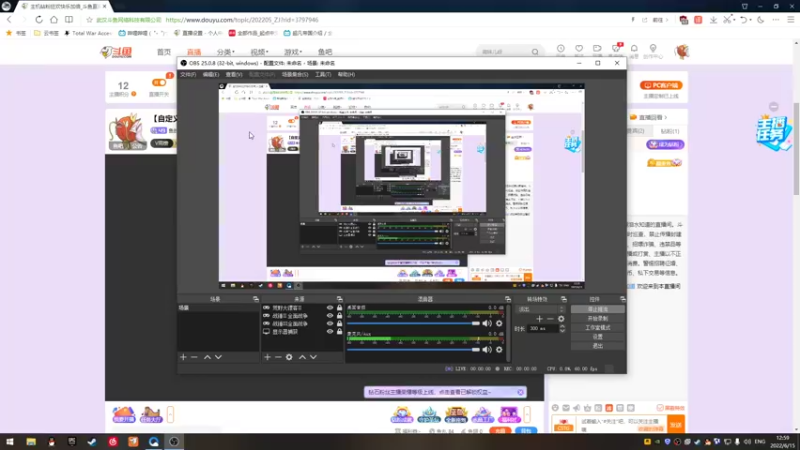Move the source down in the Sources panel
The image size is (800, 450).
coord(313,357)
